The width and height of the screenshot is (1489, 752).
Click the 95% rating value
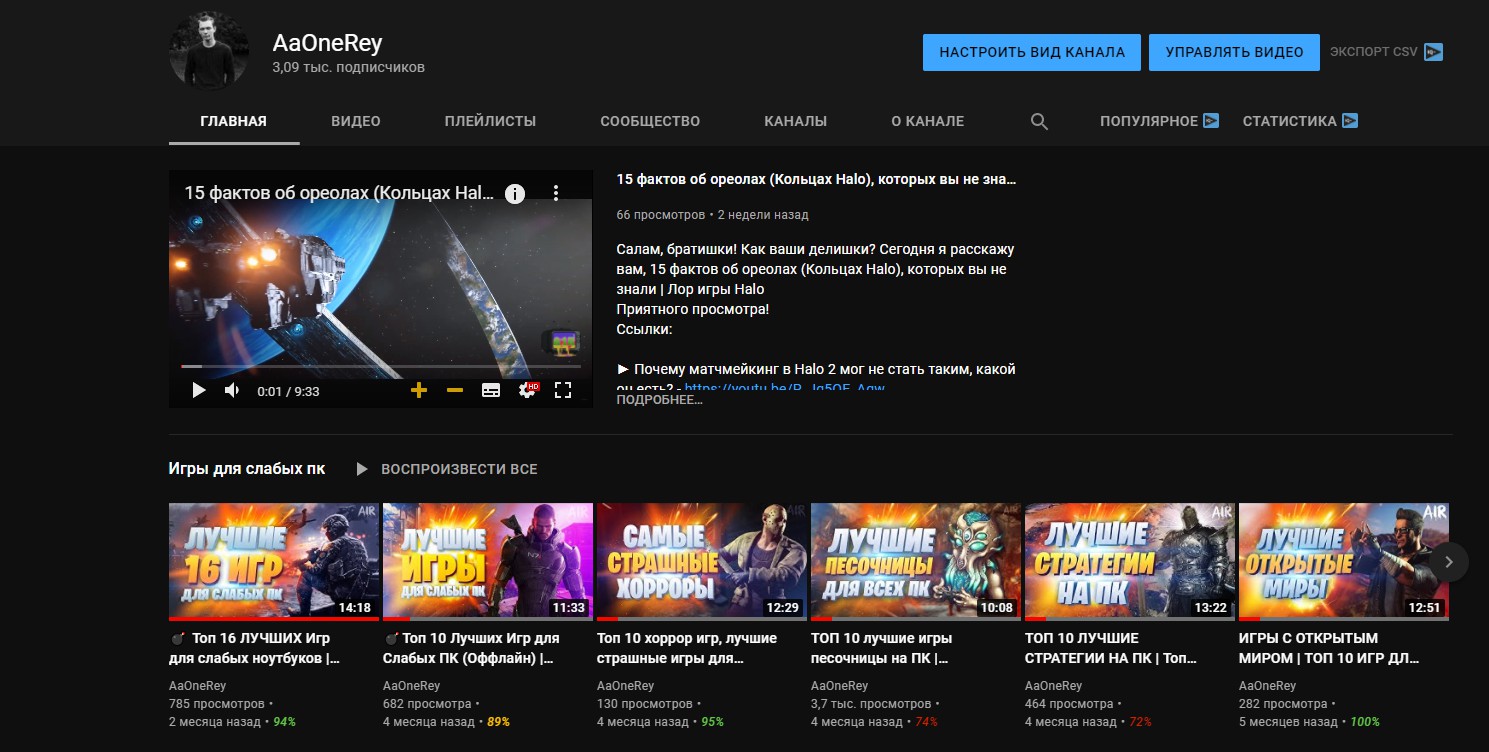(x=712, y=722)
